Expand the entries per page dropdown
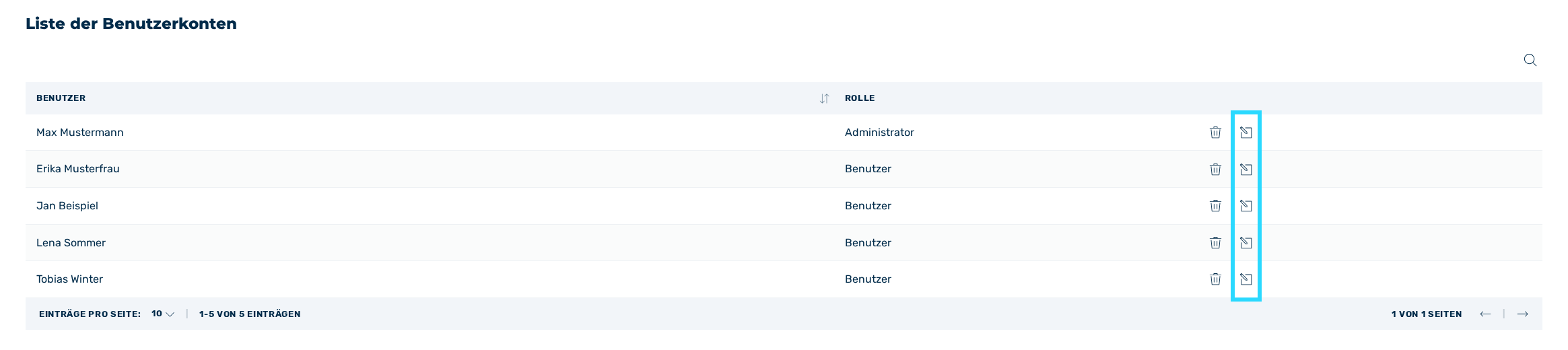Viewport: 1568px width, 350px height. pos(163,314)
